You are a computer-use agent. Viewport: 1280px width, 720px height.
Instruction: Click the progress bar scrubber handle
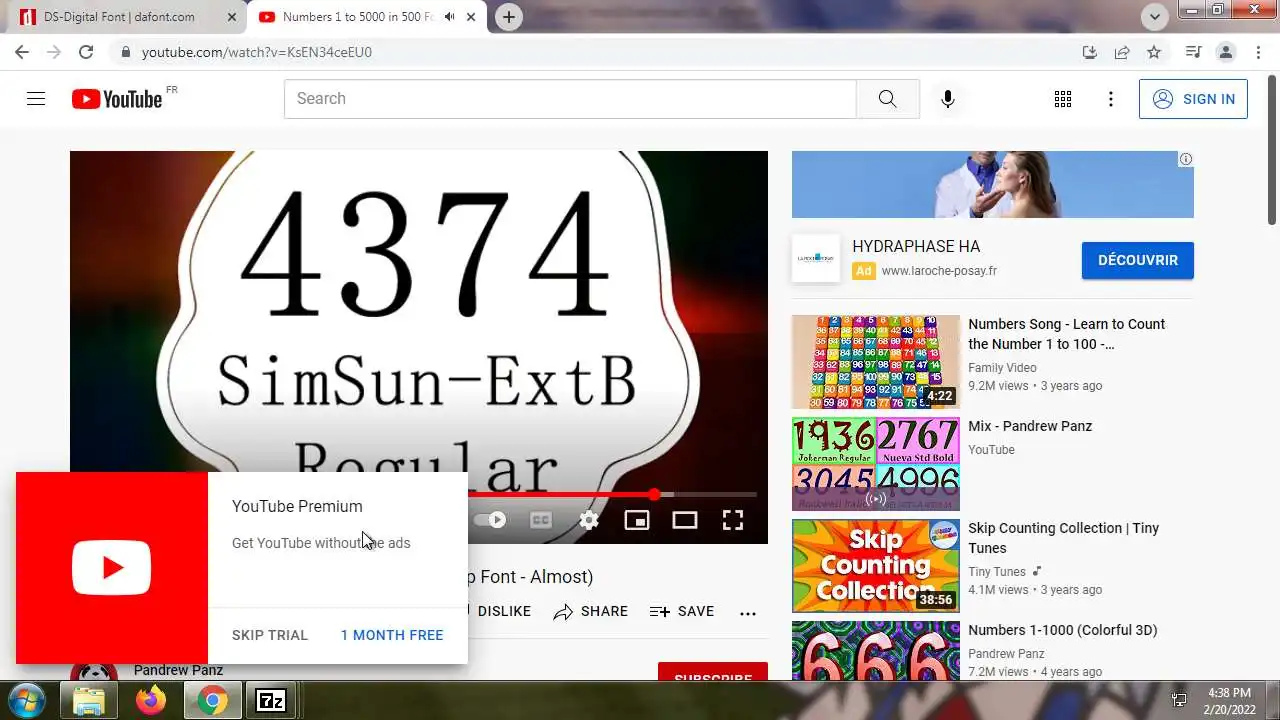coord(654,494)
